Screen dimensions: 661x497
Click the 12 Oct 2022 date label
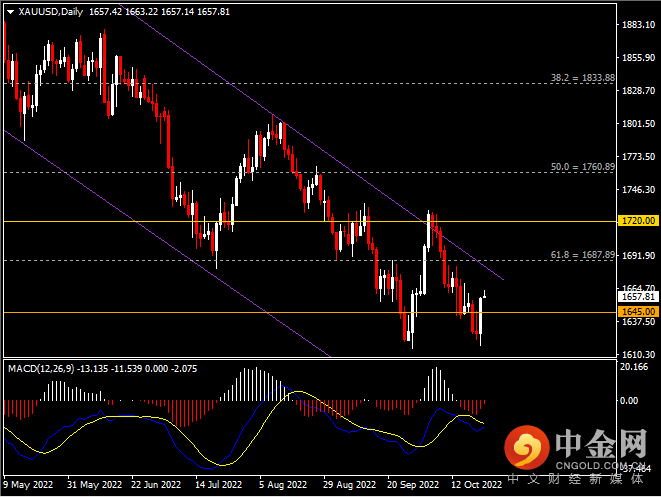coord(477,485)
